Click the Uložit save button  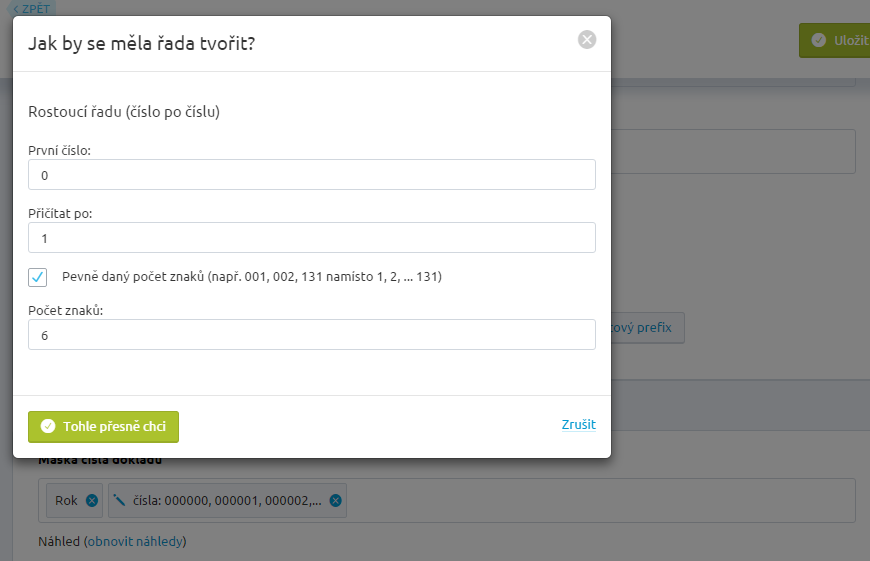coord(834,41)
